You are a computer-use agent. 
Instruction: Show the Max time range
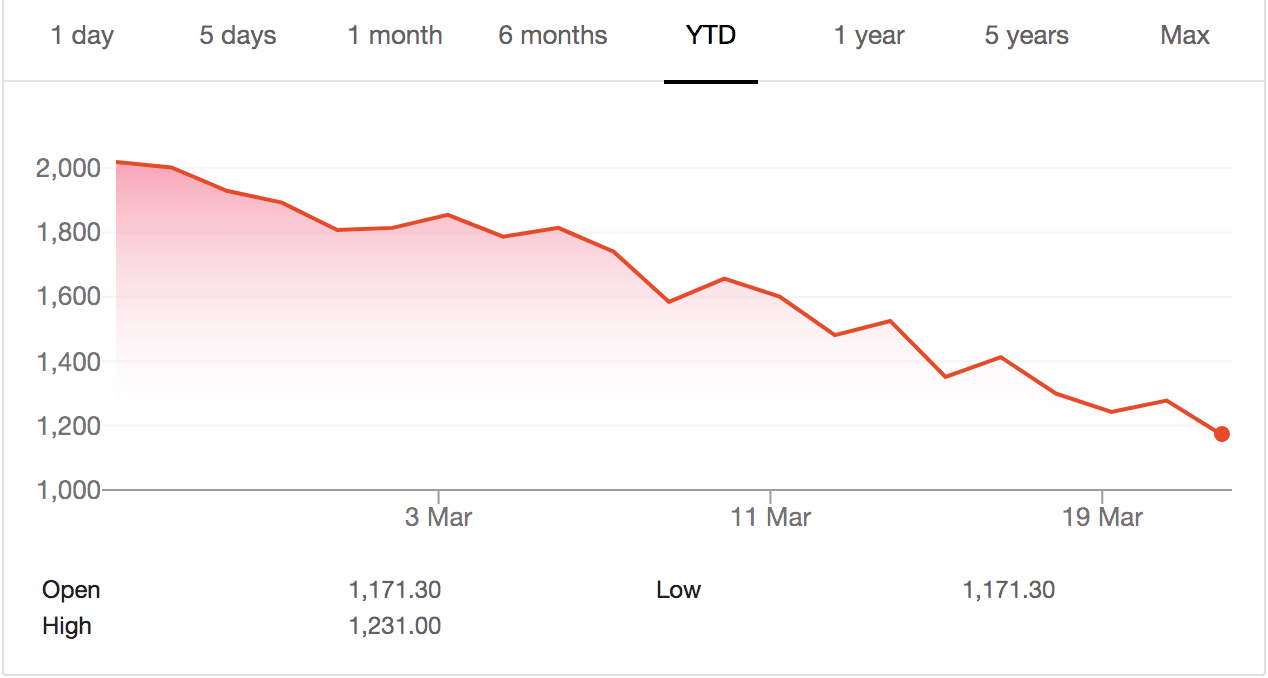[x=1185, y=36]
